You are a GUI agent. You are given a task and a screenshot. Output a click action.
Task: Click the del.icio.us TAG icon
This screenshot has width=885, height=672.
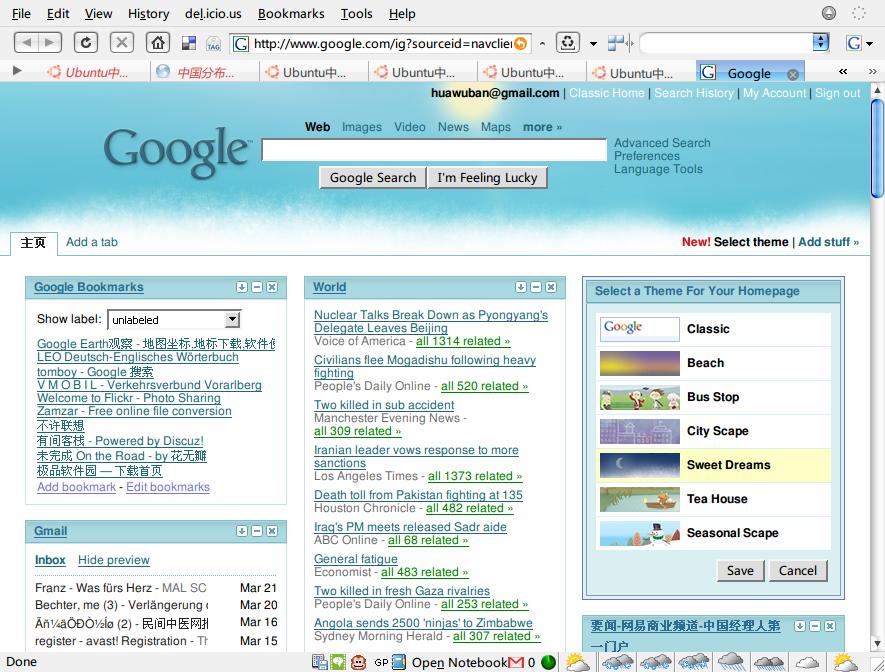click(x=213, y=43)
